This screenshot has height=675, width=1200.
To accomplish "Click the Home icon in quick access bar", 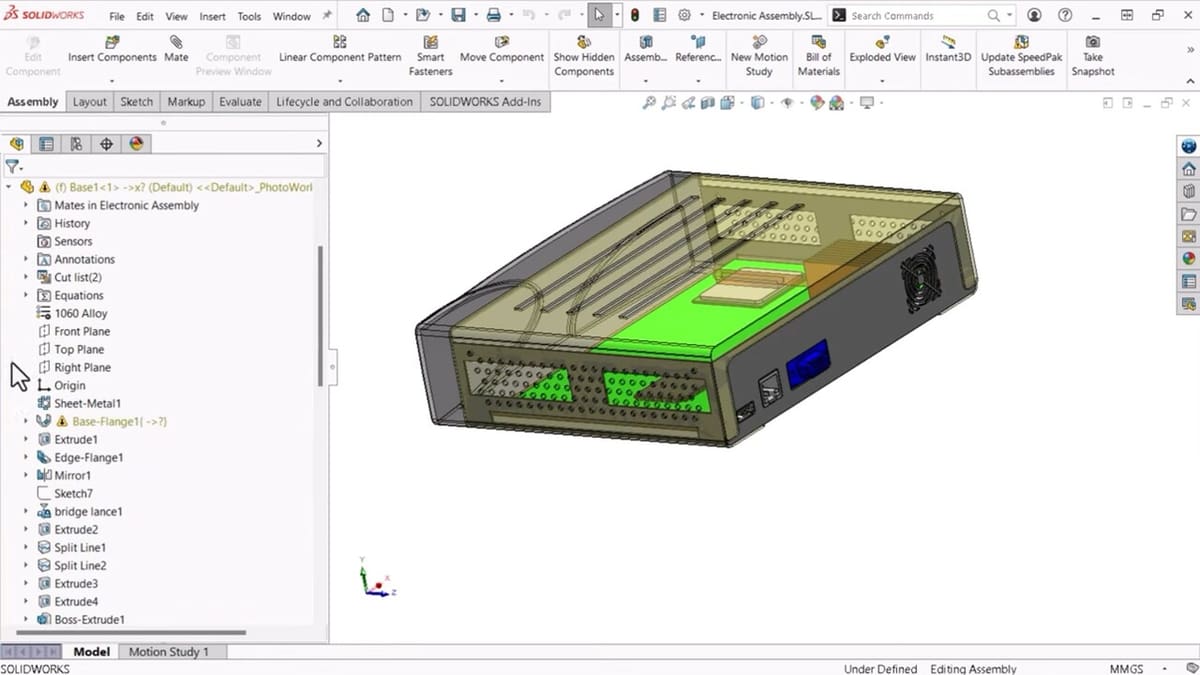I will [363, 15].
